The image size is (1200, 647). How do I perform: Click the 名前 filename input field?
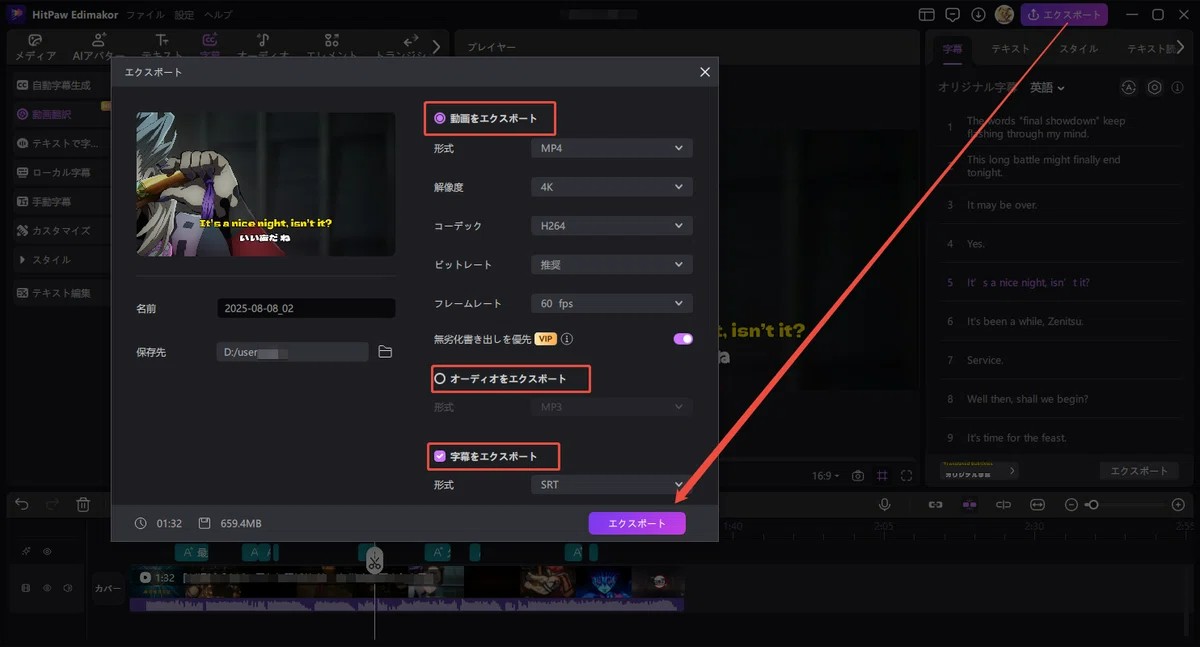[x=305, y=309]
